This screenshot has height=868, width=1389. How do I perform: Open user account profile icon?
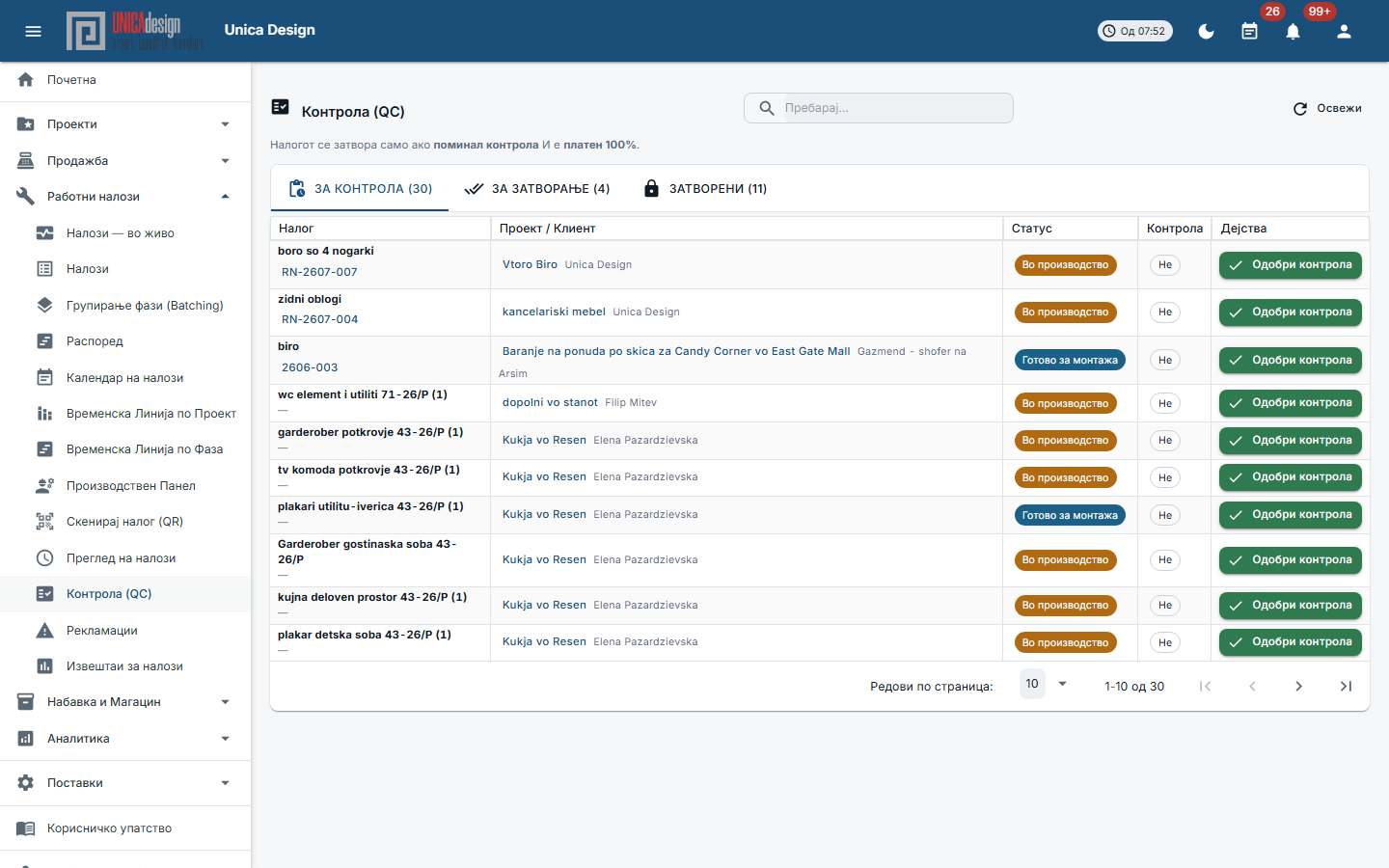point(1344,31)
